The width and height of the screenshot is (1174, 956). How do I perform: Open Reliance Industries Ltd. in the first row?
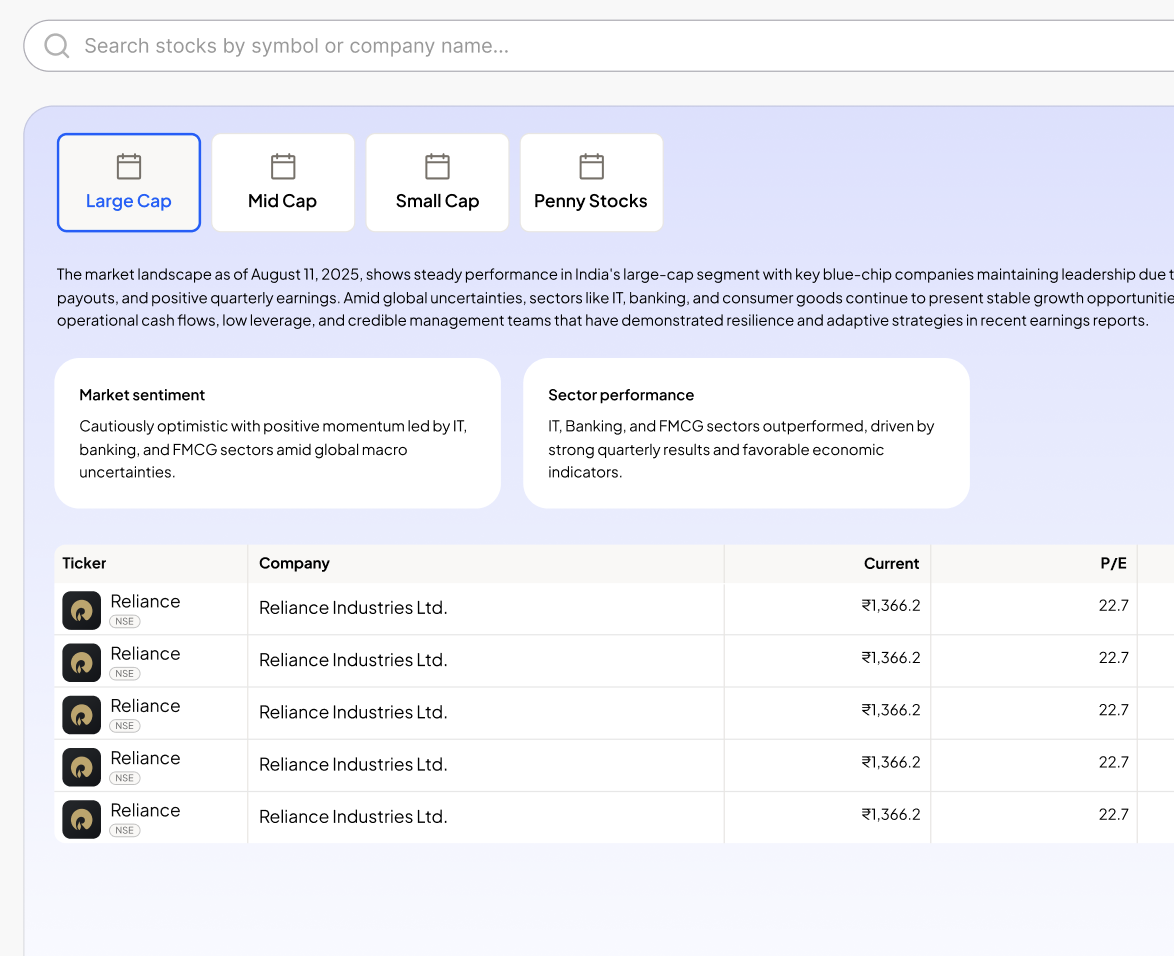[x=353, y=608]
